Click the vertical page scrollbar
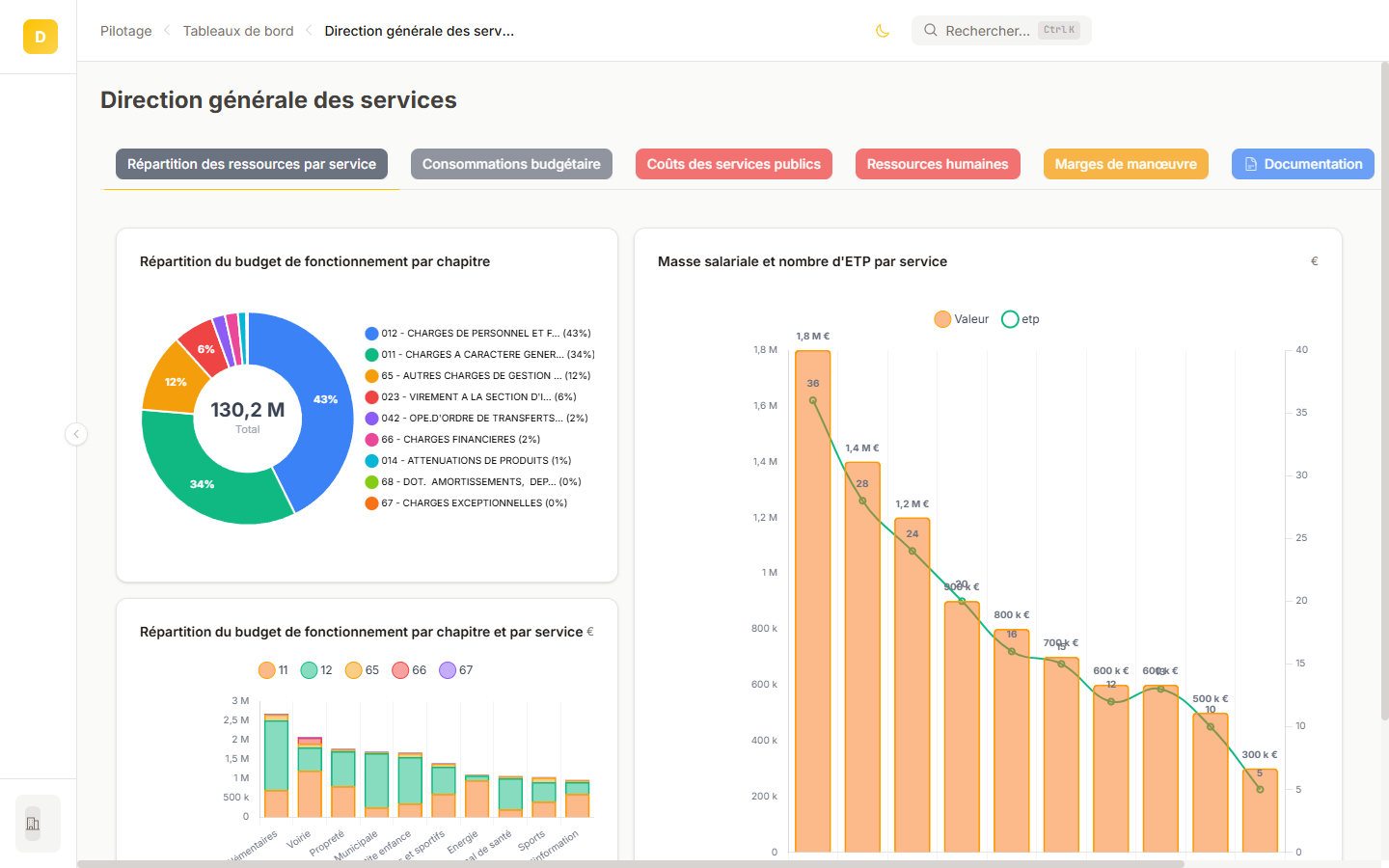 [x=1385, y=390]
